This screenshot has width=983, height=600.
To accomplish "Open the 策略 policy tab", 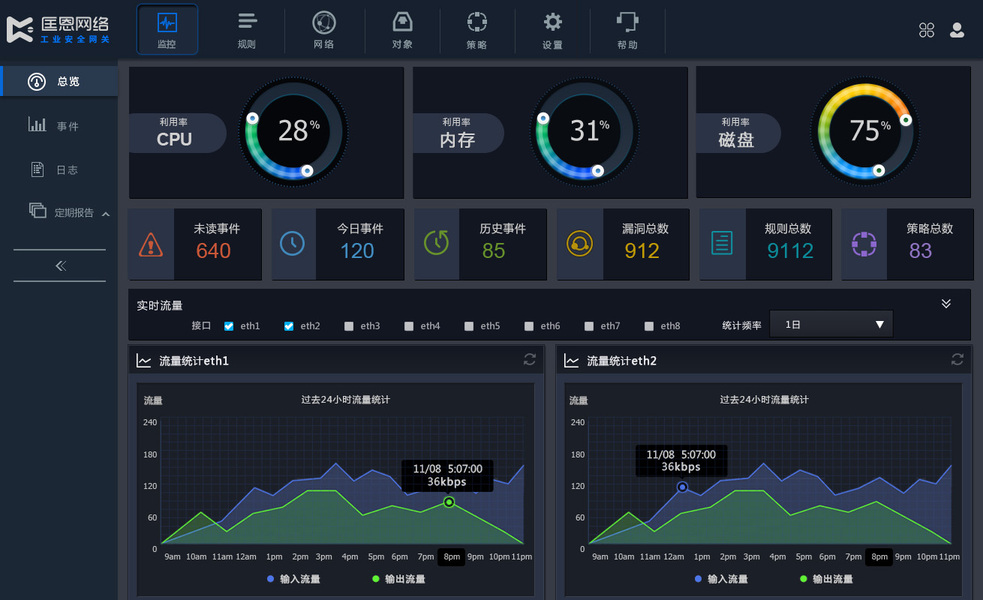I will [x=476, y=29].
